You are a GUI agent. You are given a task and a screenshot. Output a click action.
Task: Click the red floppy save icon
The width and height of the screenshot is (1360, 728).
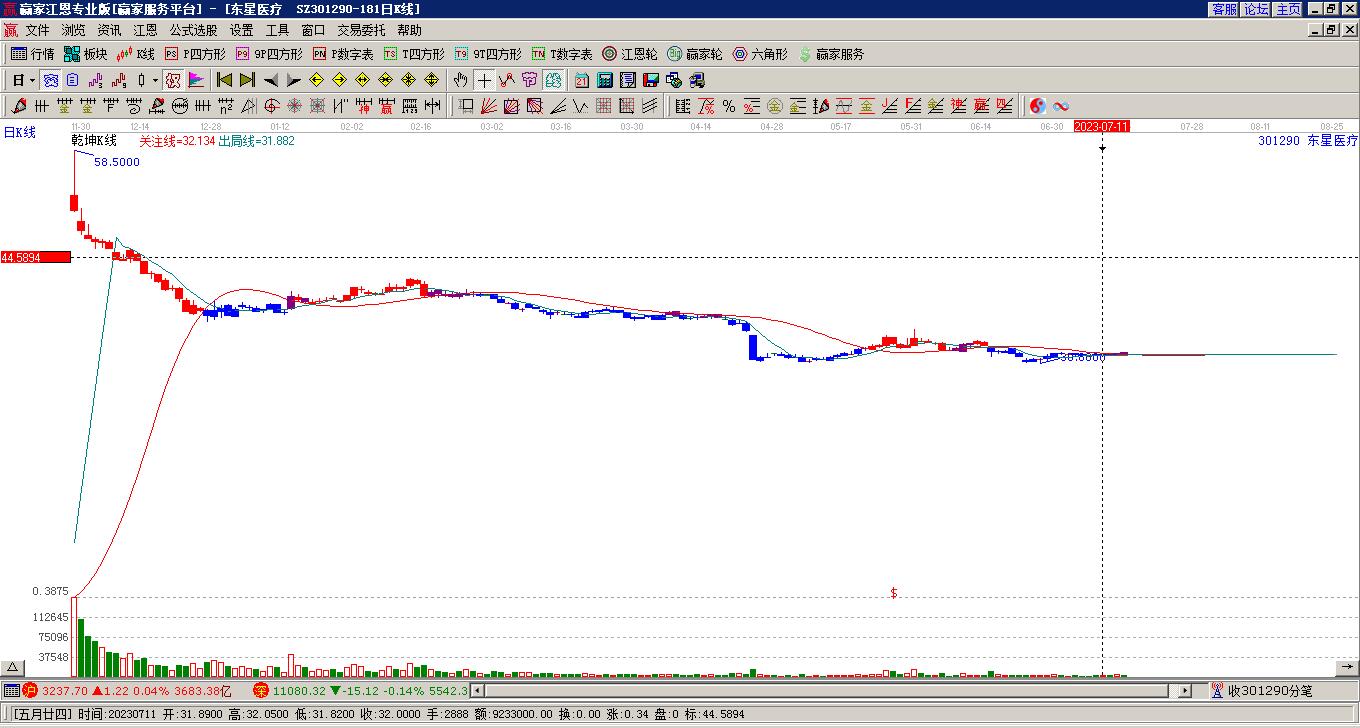click(x=651, y=80)
